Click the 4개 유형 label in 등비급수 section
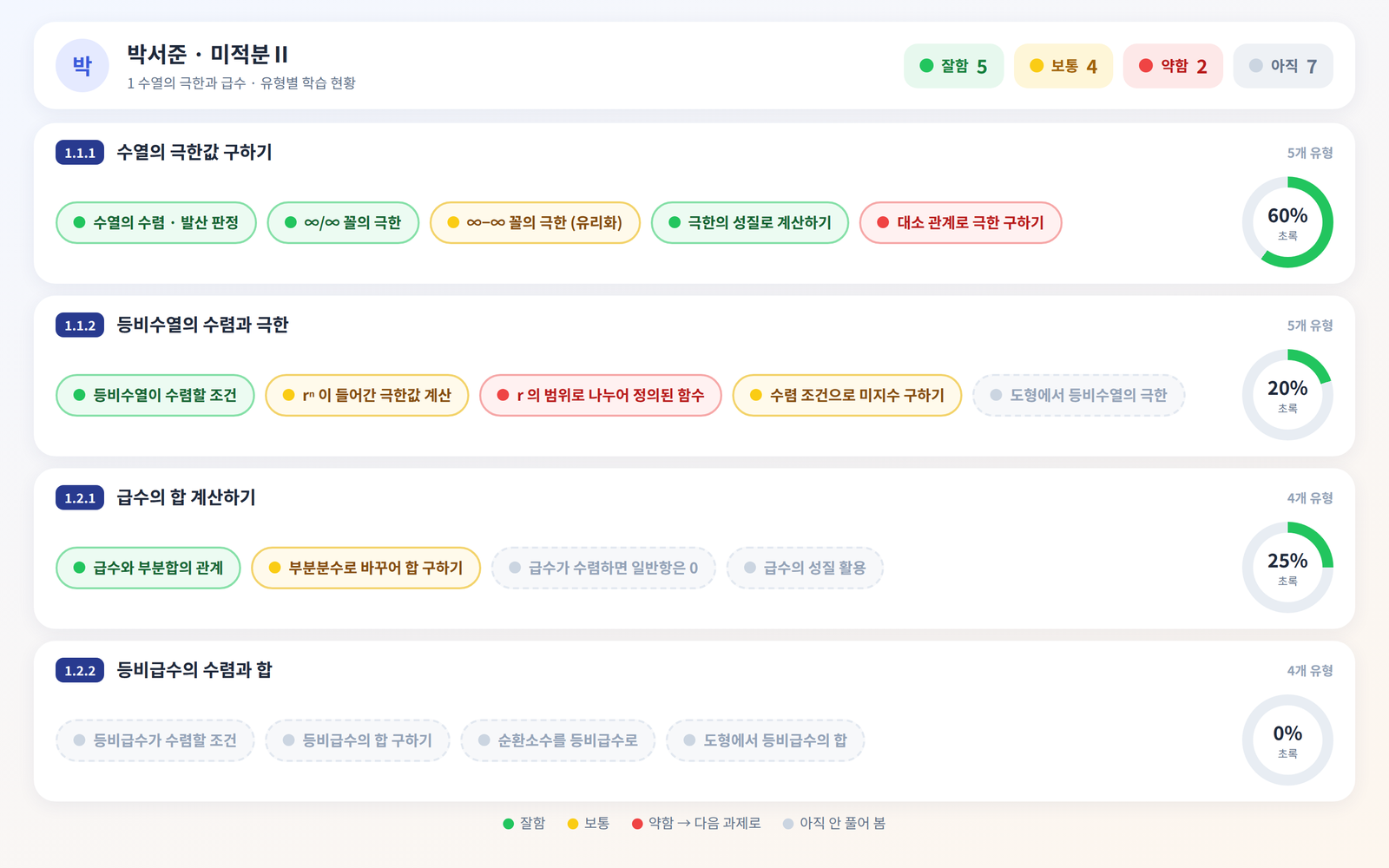Image resolution: width=1389 pixels, height=868 pixels. [1310, 671]
